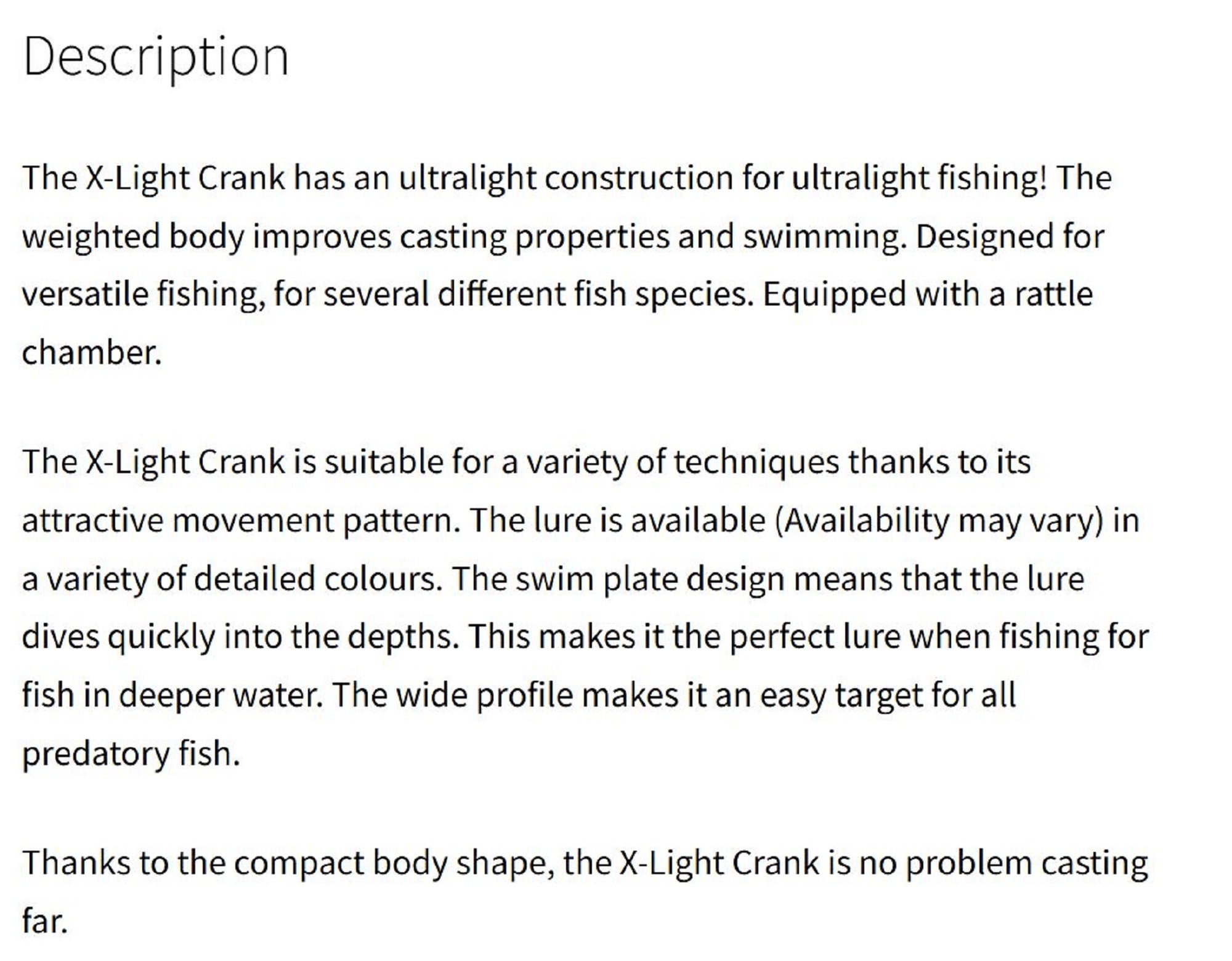The image size is (1232, 961).
Task: Click the word "chamber."
Action: [x=91, y=353]
